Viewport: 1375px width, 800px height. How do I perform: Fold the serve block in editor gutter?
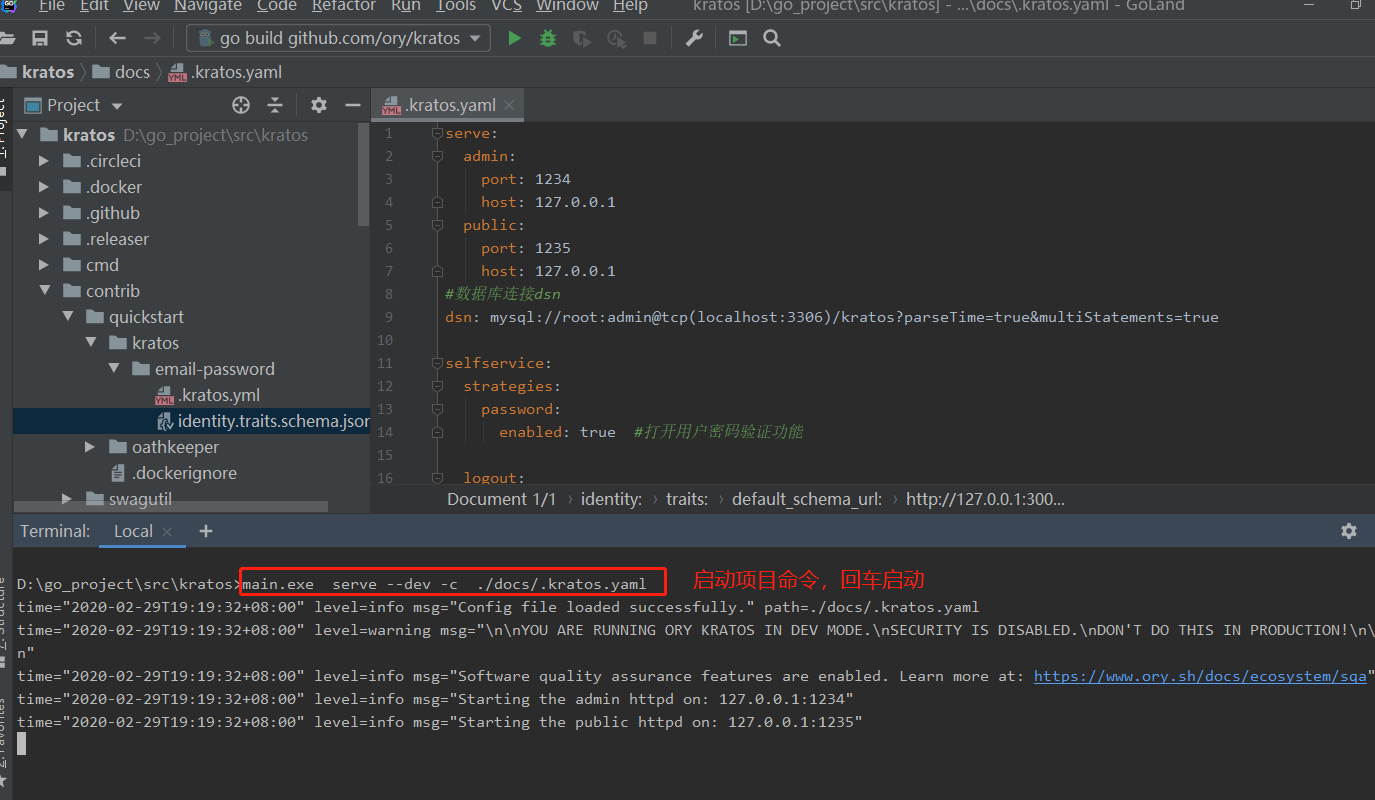point(436,133)
